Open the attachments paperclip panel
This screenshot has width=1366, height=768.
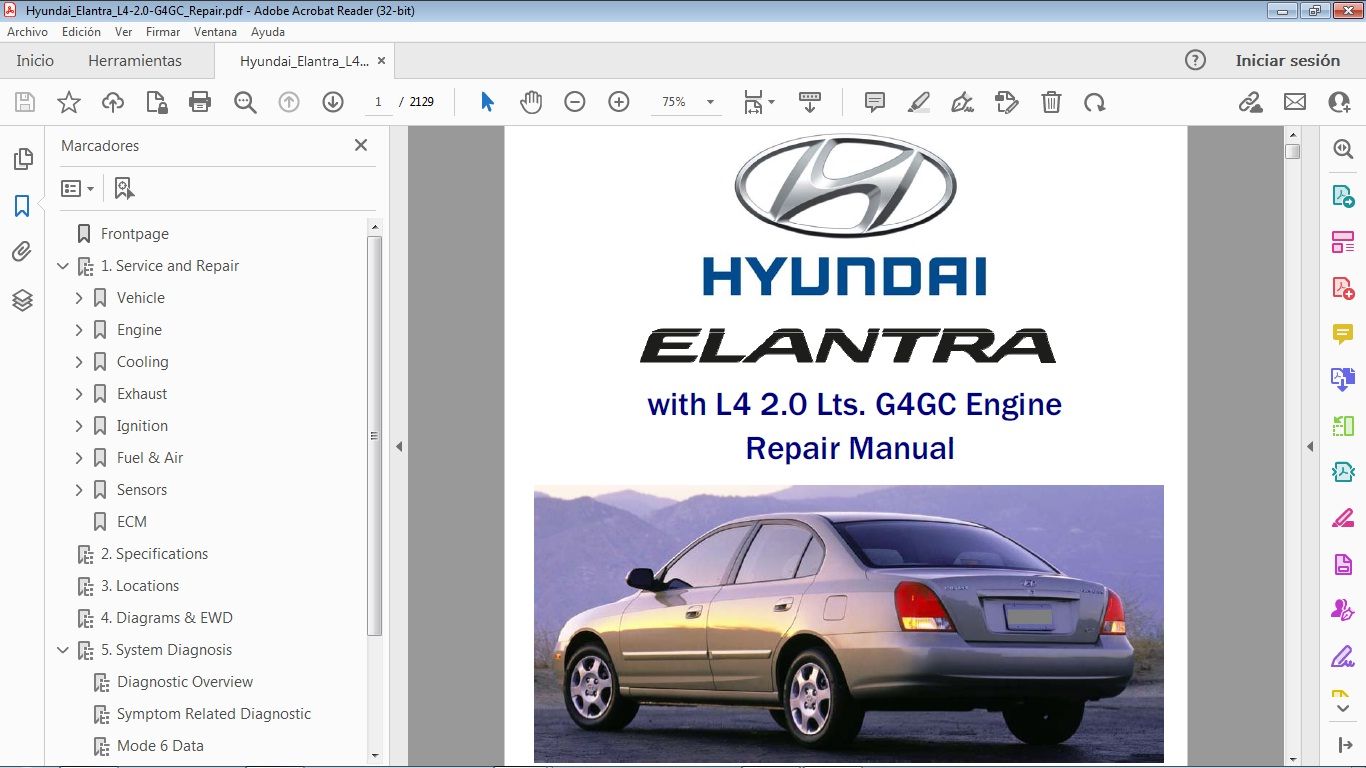coord(22,252)
